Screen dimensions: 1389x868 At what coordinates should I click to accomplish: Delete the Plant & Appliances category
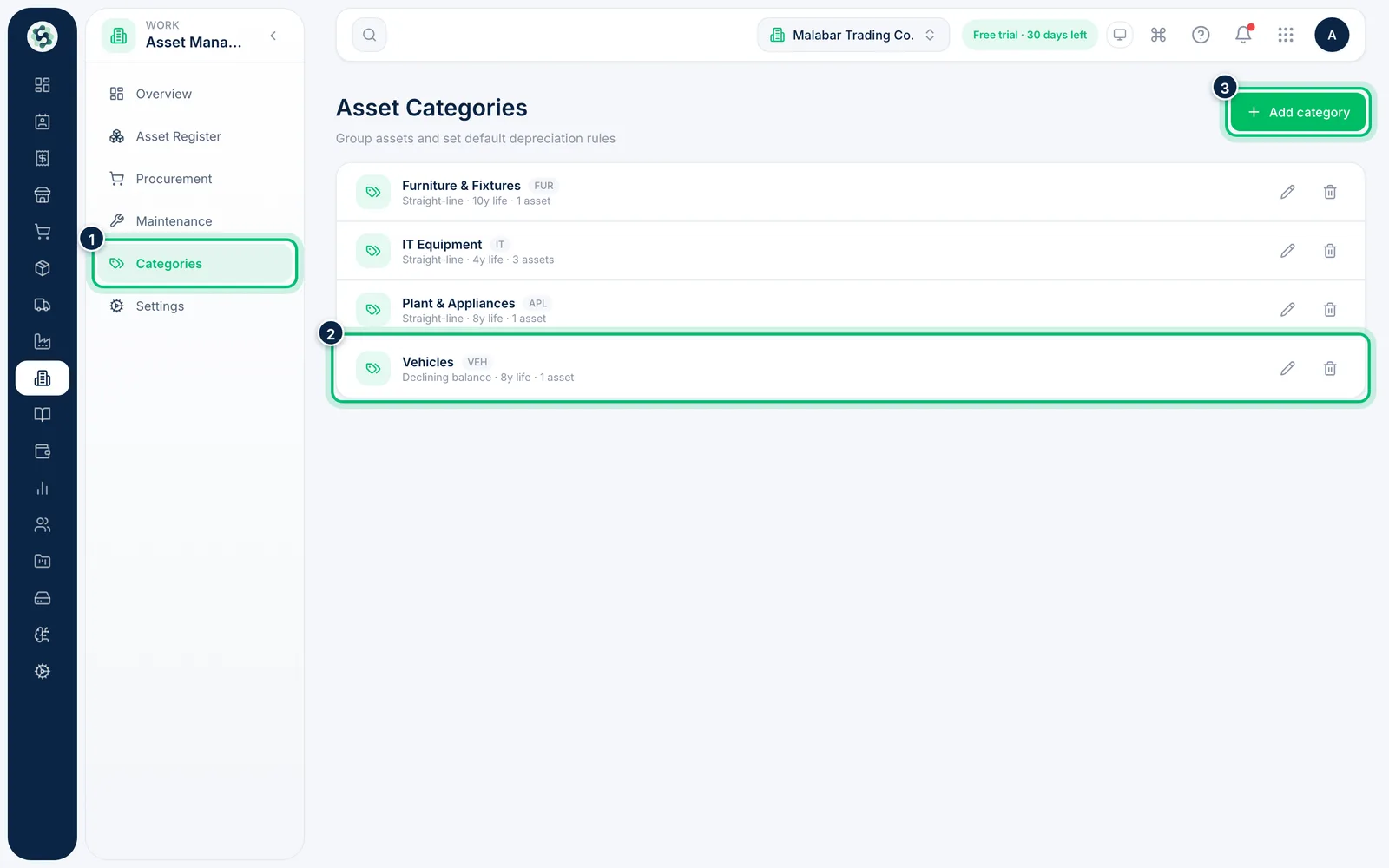tap(1330, 310)
